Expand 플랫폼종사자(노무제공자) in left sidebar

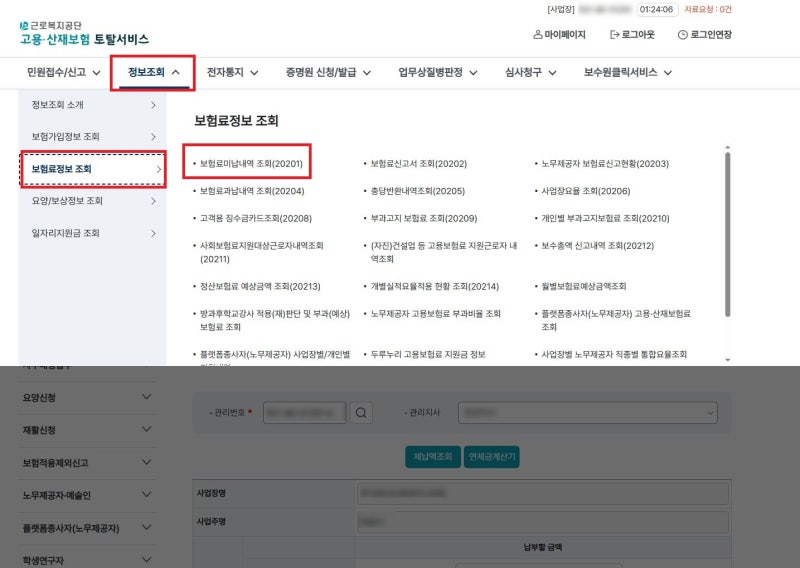[x=88, y=528]
